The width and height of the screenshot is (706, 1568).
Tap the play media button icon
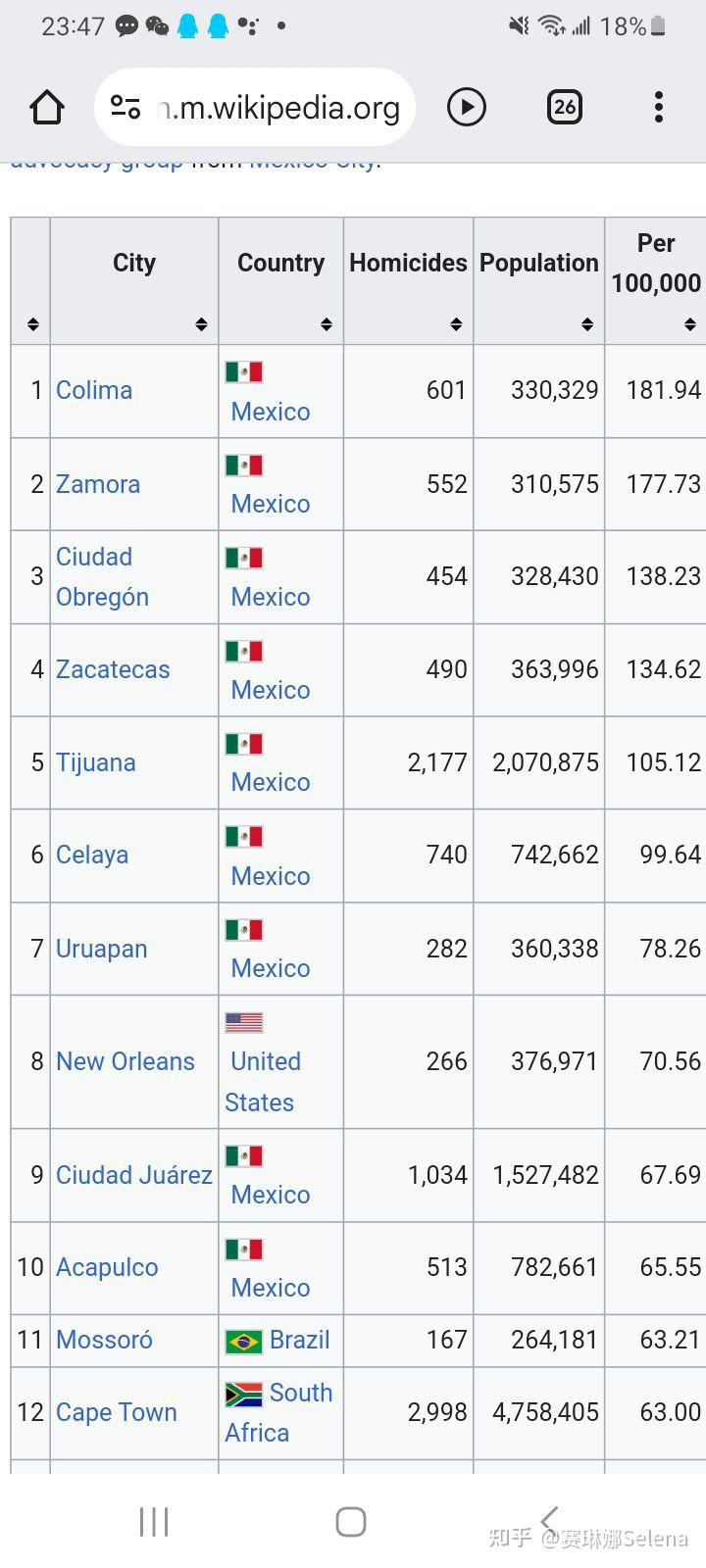pyautogui.click(x=467, y=107)
